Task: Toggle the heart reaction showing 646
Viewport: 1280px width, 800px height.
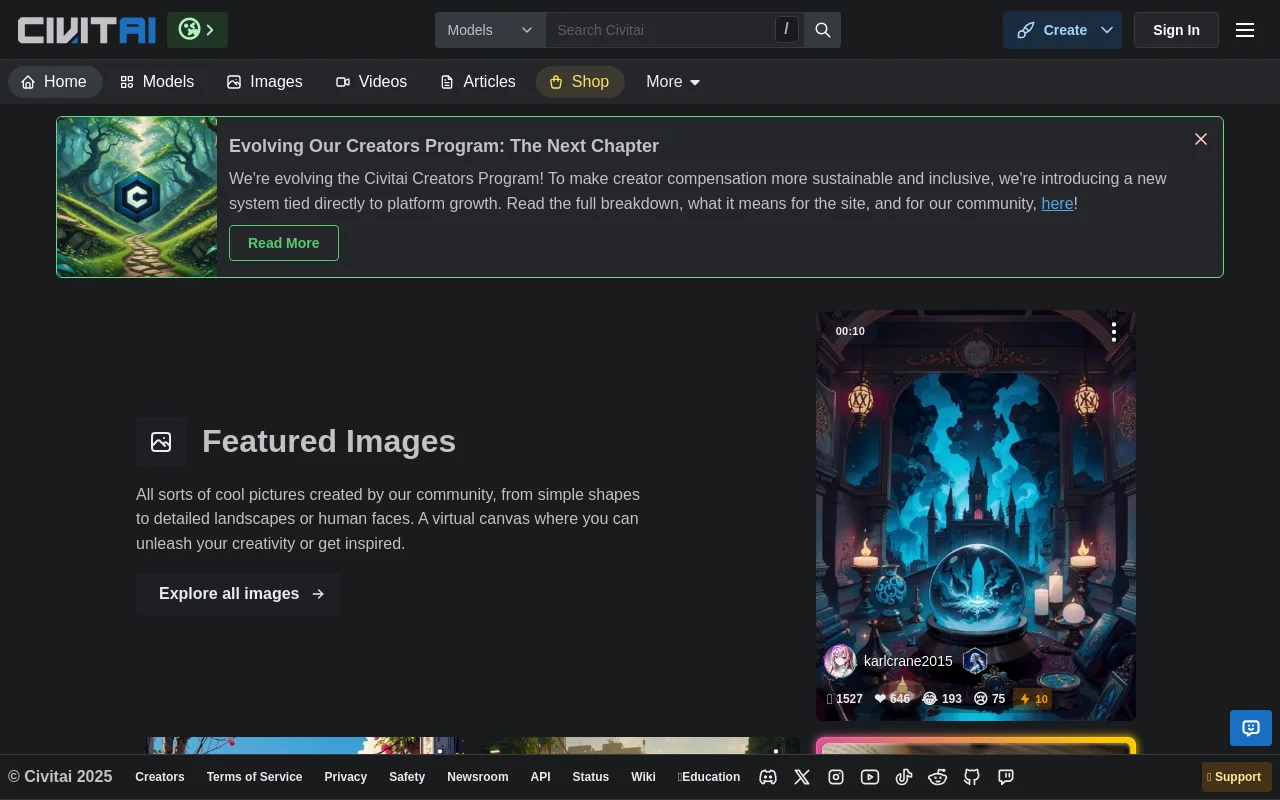Action: click(x=892, y=699)
